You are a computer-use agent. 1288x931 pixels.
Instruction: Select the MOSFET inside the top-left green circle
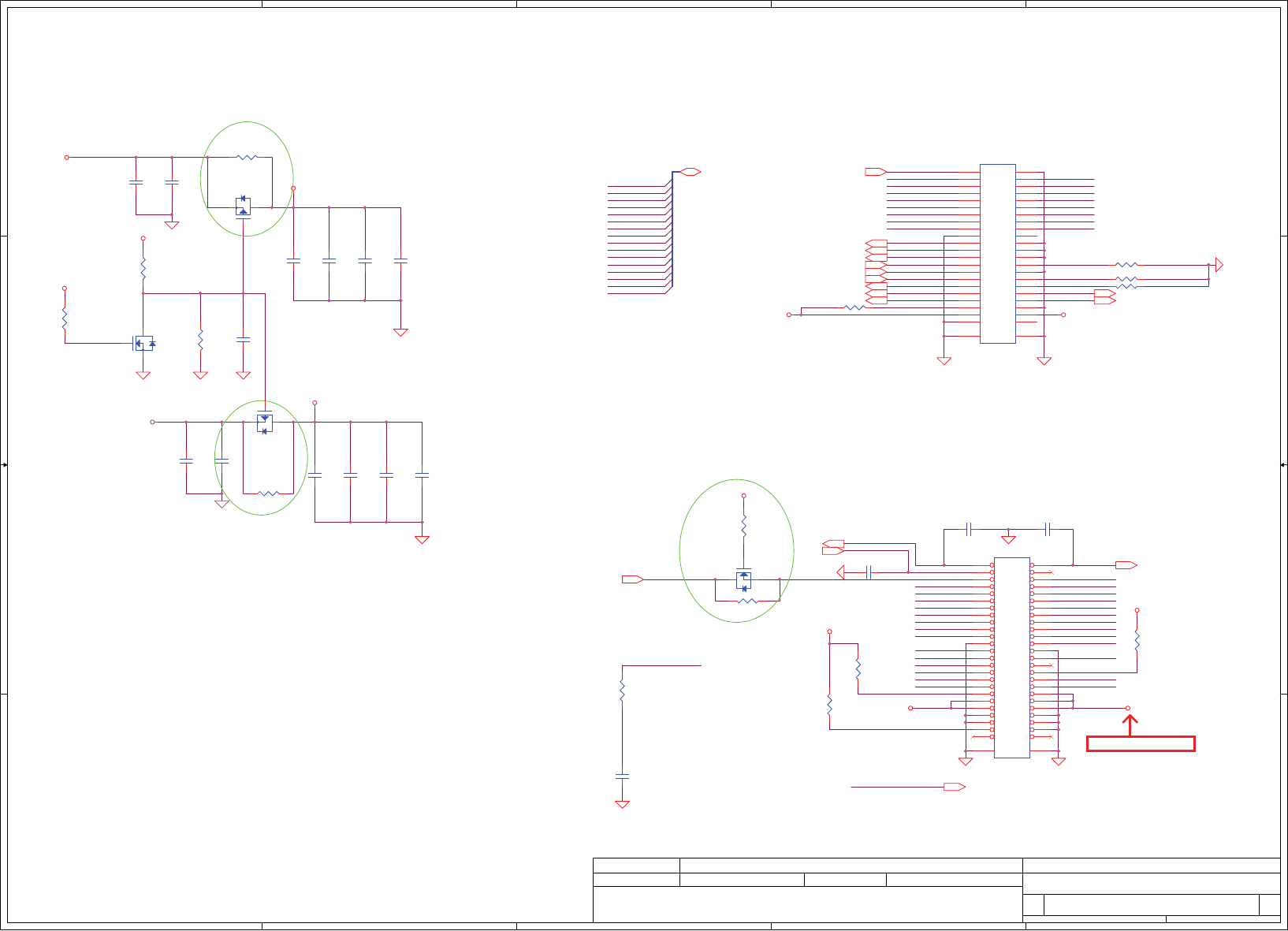click(x=244, y=207)
